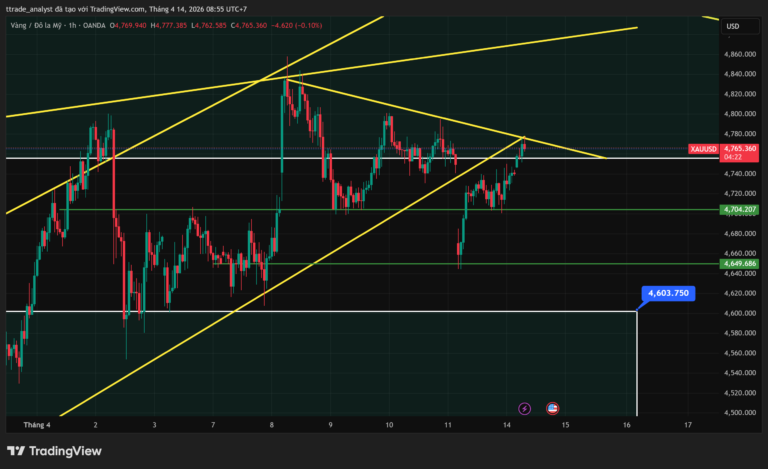This screenshot has height=469, width=768.
Task: Click the 4,780.000 price axis label
Action: [x=740, y=134]
